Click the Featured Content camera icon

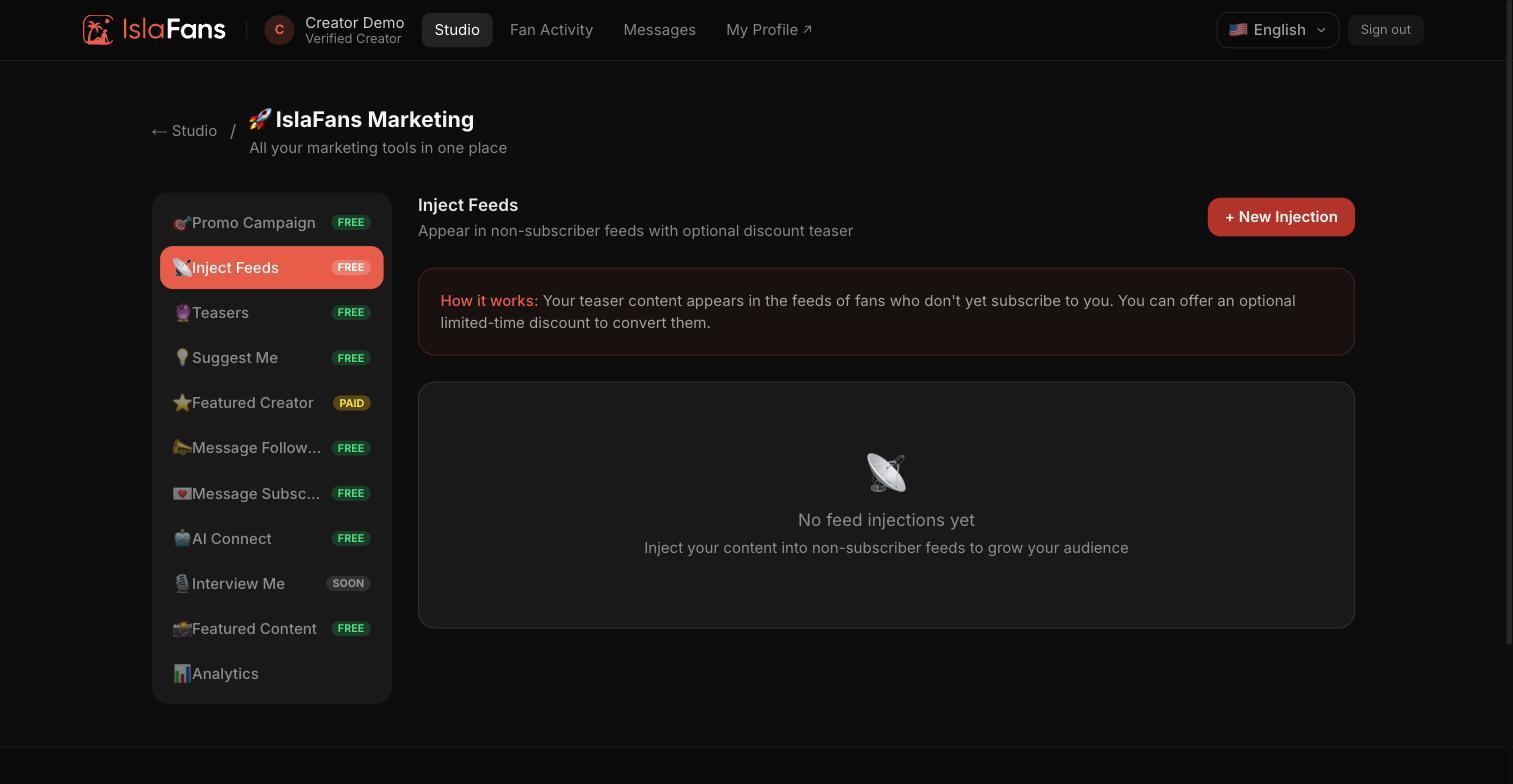(x=182, y=629)
